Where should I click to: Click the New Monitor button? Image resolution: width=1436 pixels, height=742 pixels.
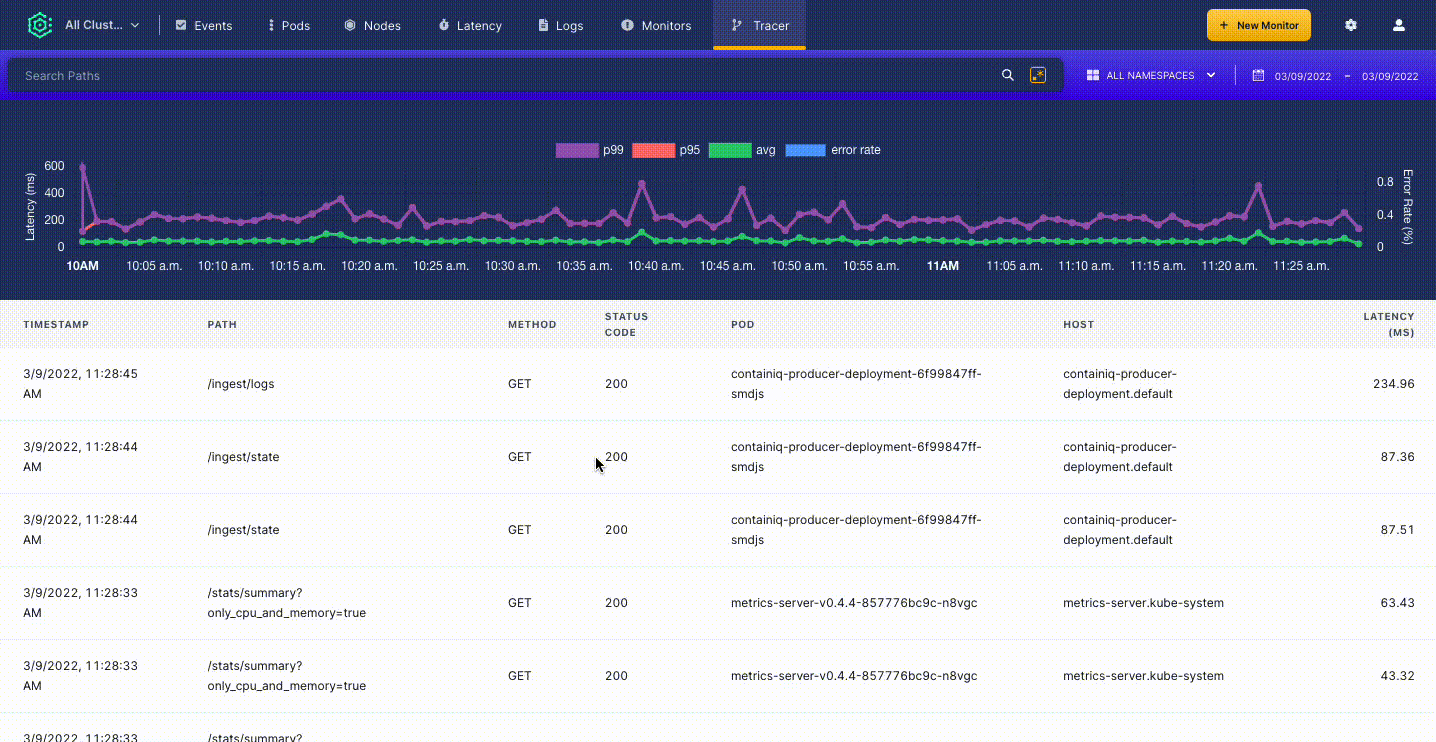1259,25
